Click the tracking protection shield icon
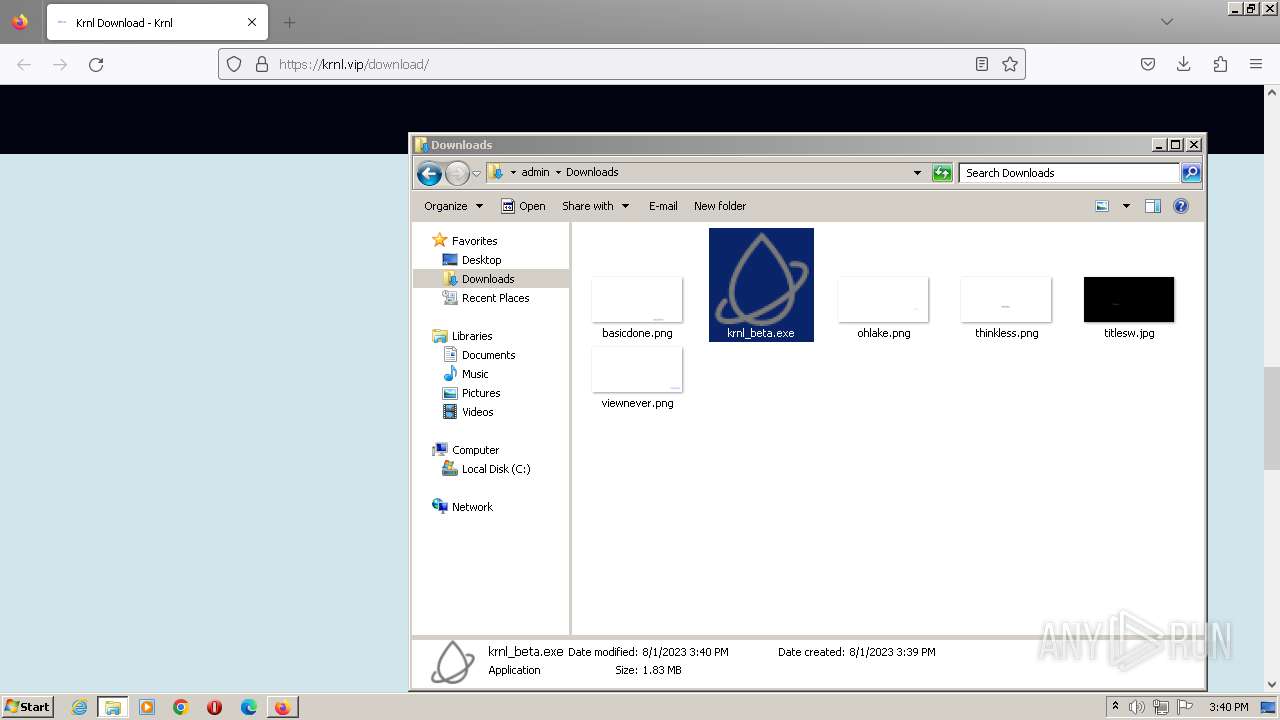Screen dimensions: 1280x720 click(x=234, y=64)
